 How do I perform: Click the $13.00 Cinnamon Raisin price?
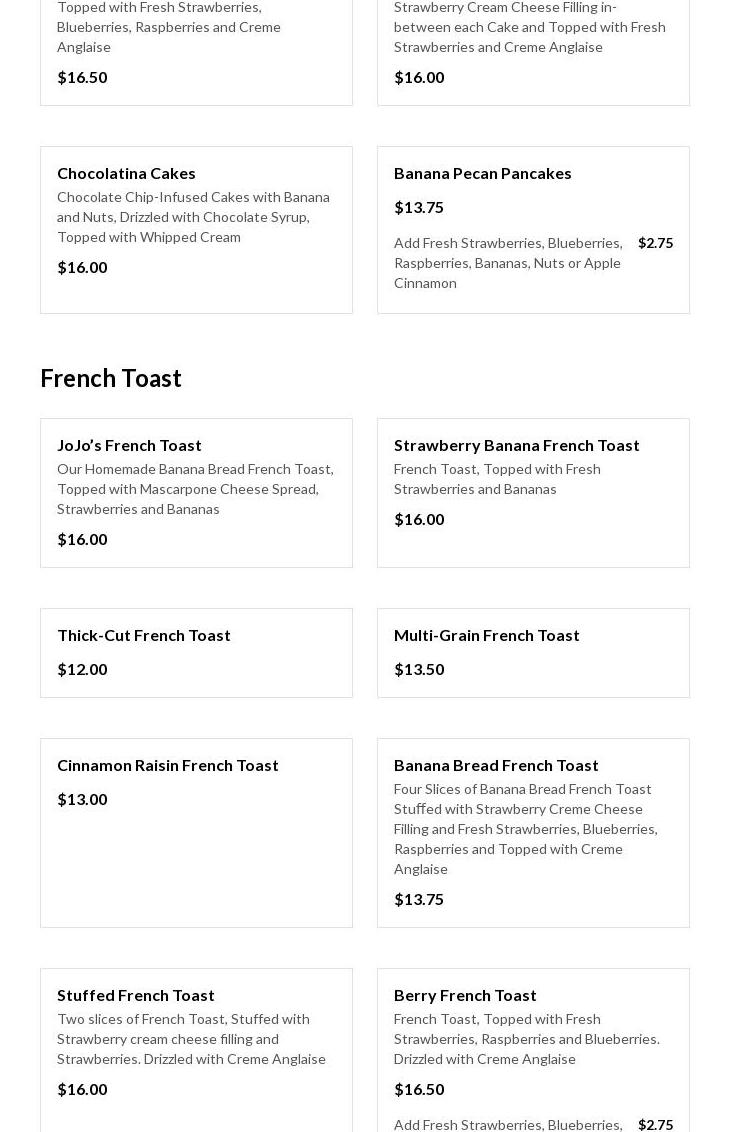click(x=82, y=799)
